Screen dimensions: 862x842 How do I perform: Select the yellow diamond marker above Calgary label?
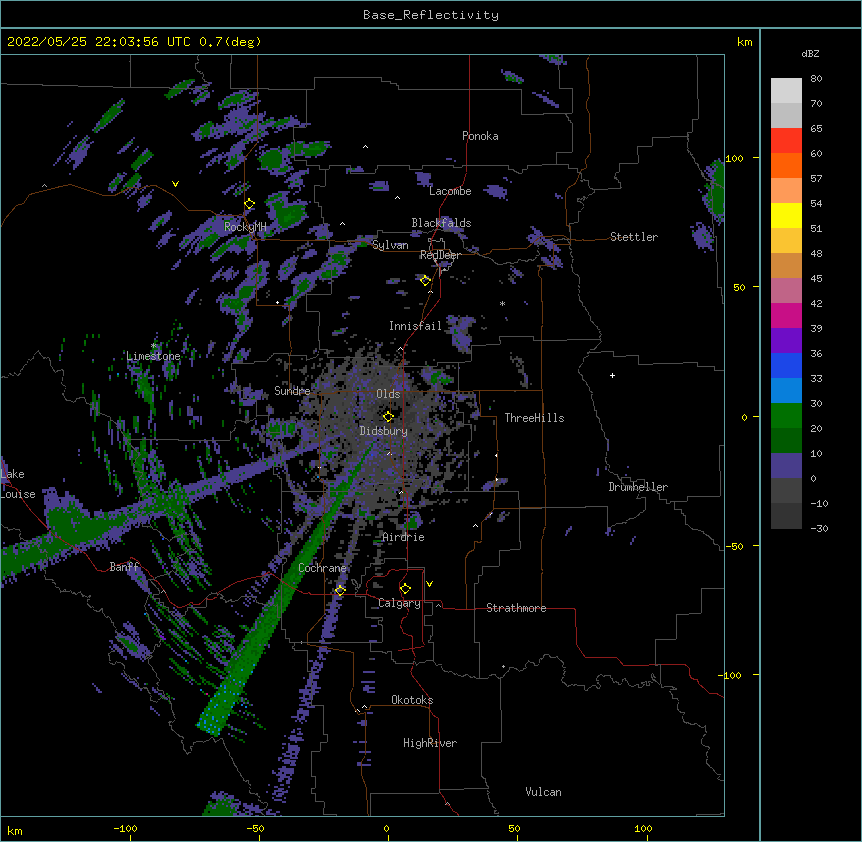pyautogui.click(x=405, y=589)
